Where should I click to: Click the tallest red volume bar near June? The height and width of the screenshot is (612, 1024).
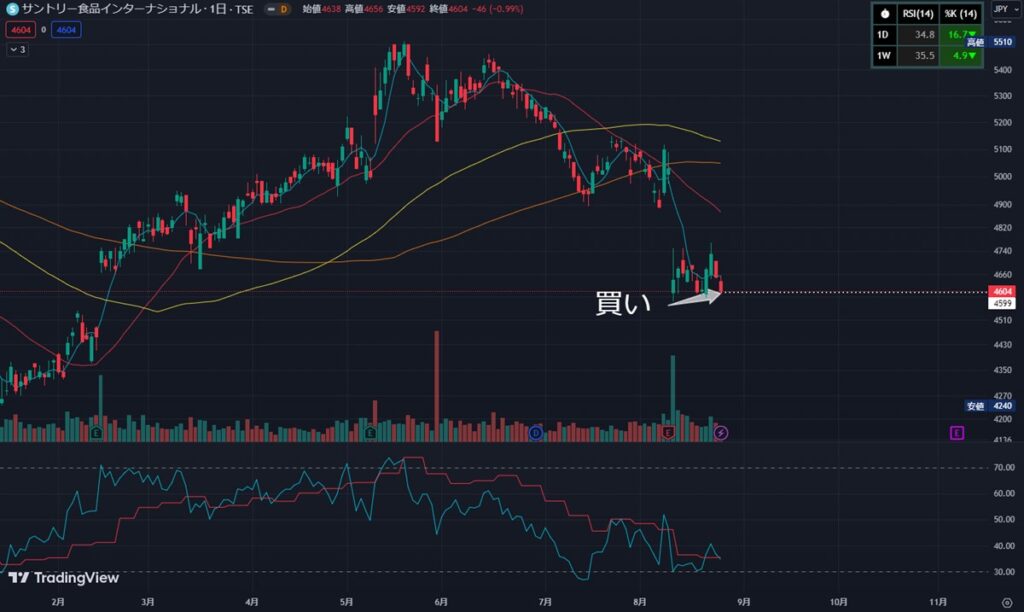pyautogui.click(x=437, y=386)
